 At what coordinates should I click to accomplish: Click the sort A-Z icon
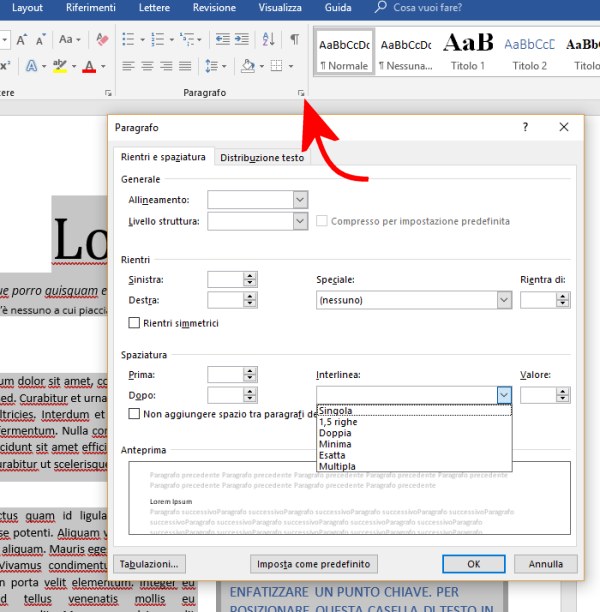click(268, 40)
